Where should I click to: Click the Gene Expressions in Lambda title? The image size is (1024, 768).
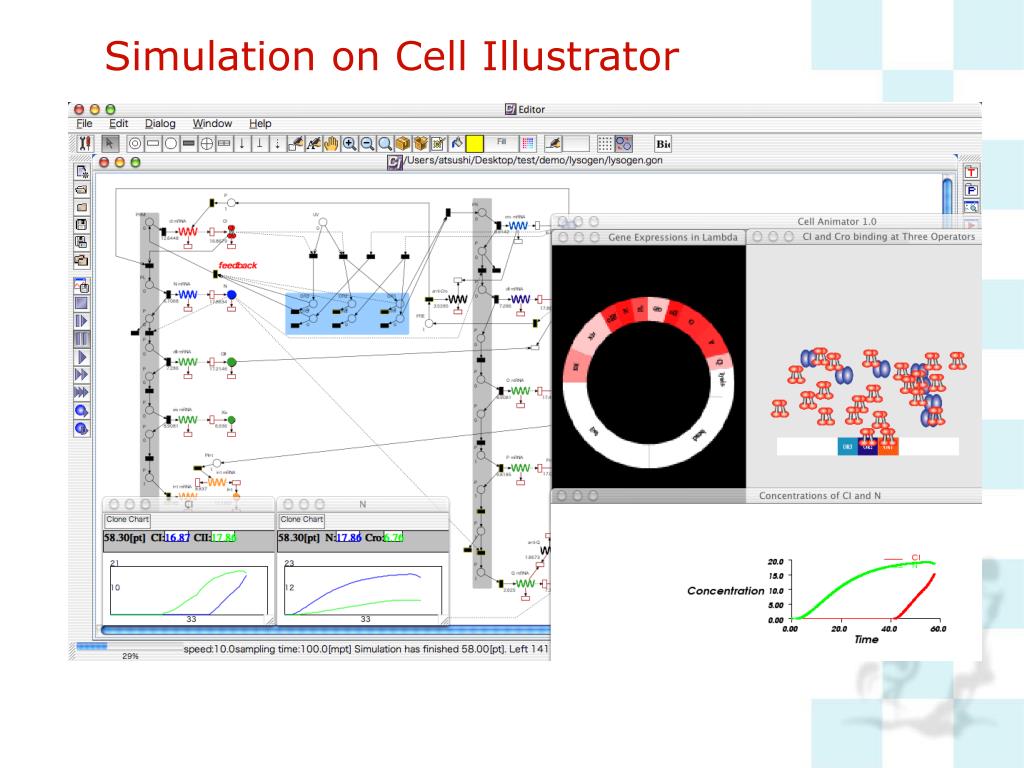point(673,237)
